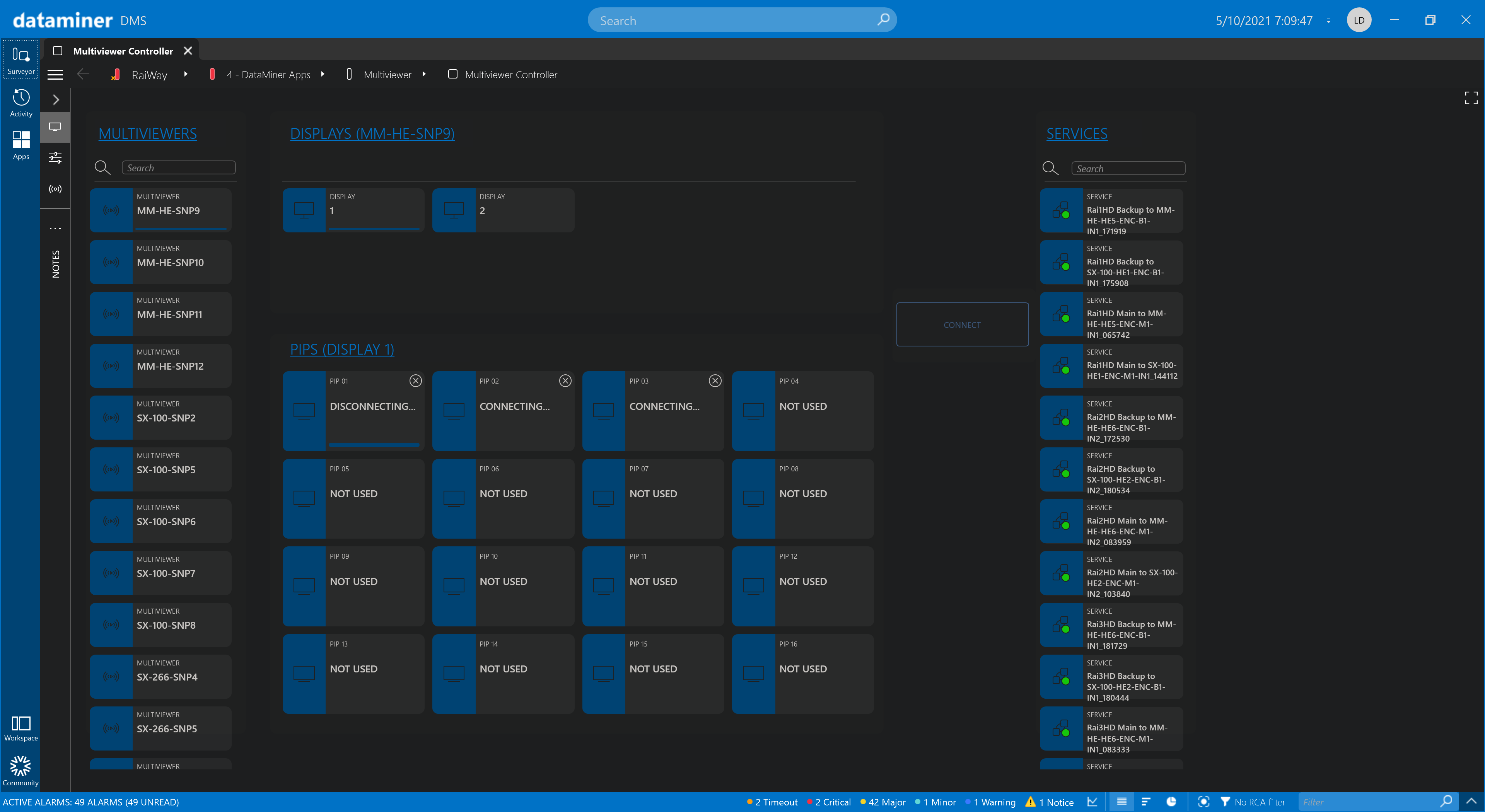Navigate to 4 - DataMiner Apps breadcrumb

(269, 75)
